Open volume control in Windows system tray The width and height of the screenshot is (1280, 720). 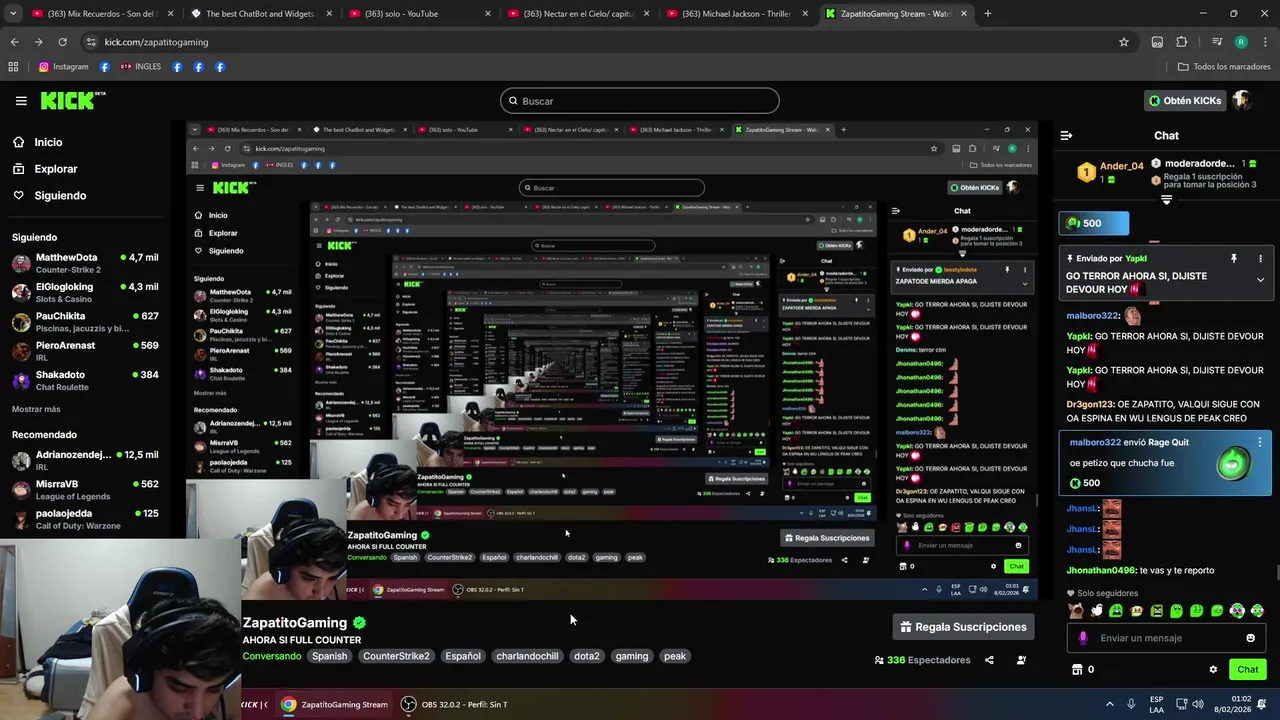1196,704
